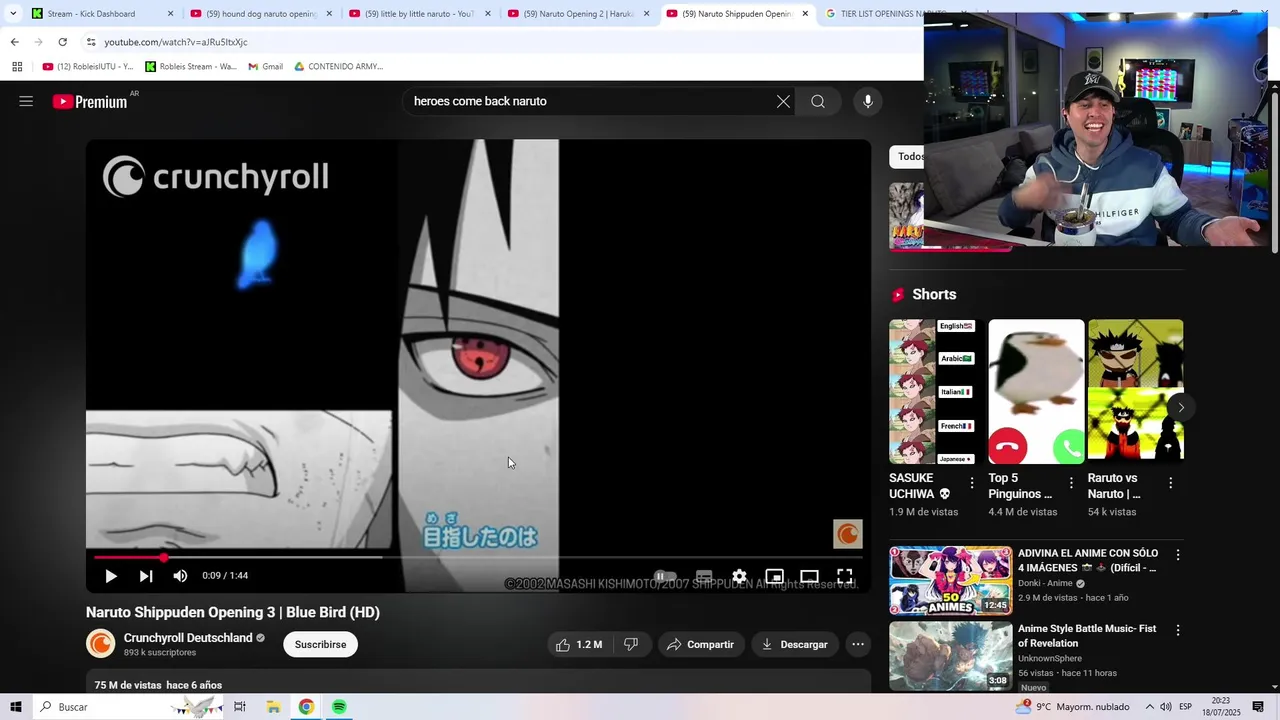Viewport: 1280px width, 720px height.
Task: Dislike the video
Action: [631, 645]
